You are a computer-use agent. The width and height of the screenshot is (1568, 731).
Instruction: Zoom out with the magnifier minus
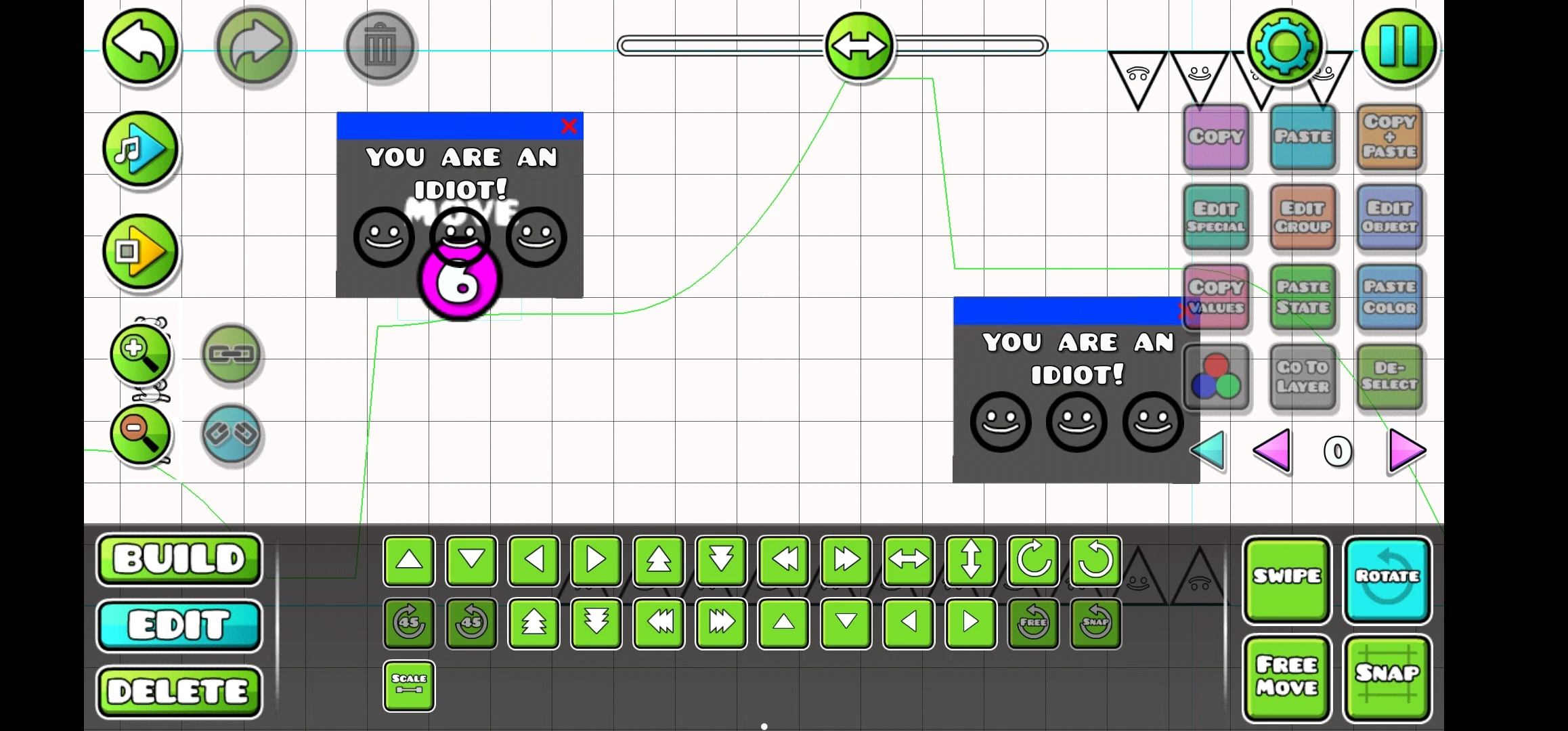point(141,435)
